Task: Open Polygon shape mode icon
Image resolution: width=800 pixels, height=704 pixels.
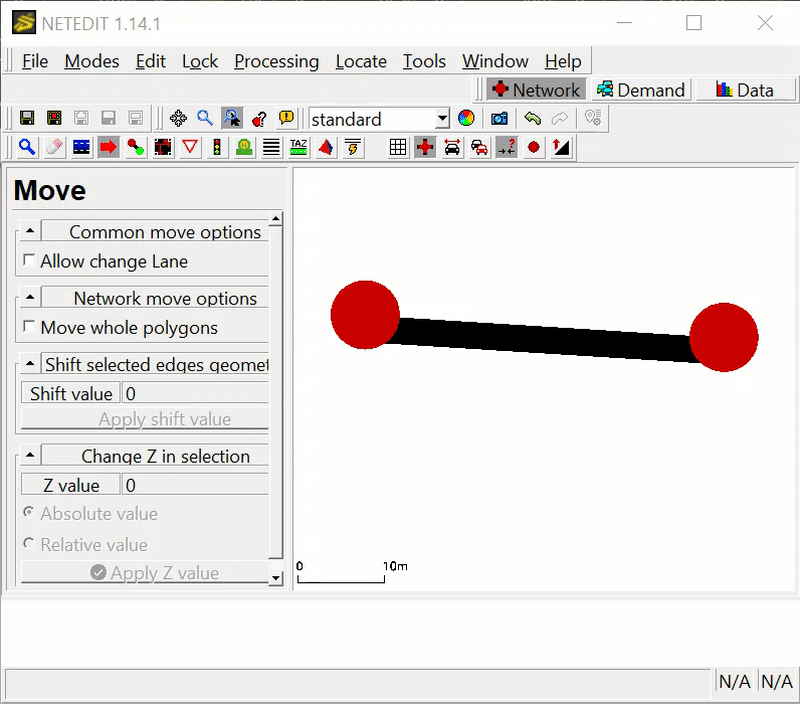Action: [x=326, y=147]
